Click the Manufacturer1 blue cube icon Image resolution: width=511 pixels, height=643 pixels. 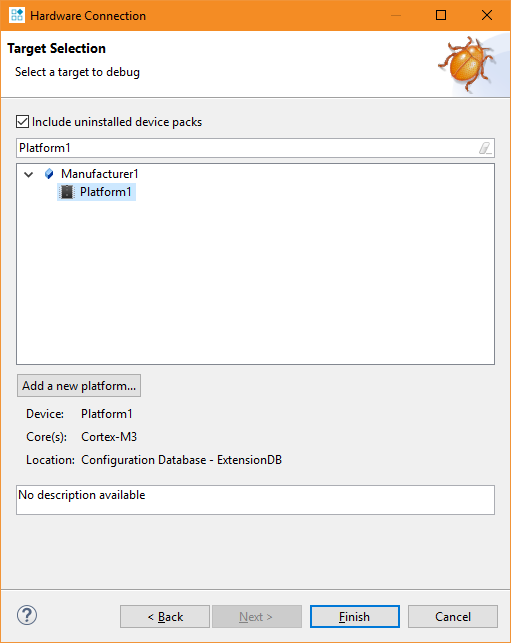click(x=49, y=174)
